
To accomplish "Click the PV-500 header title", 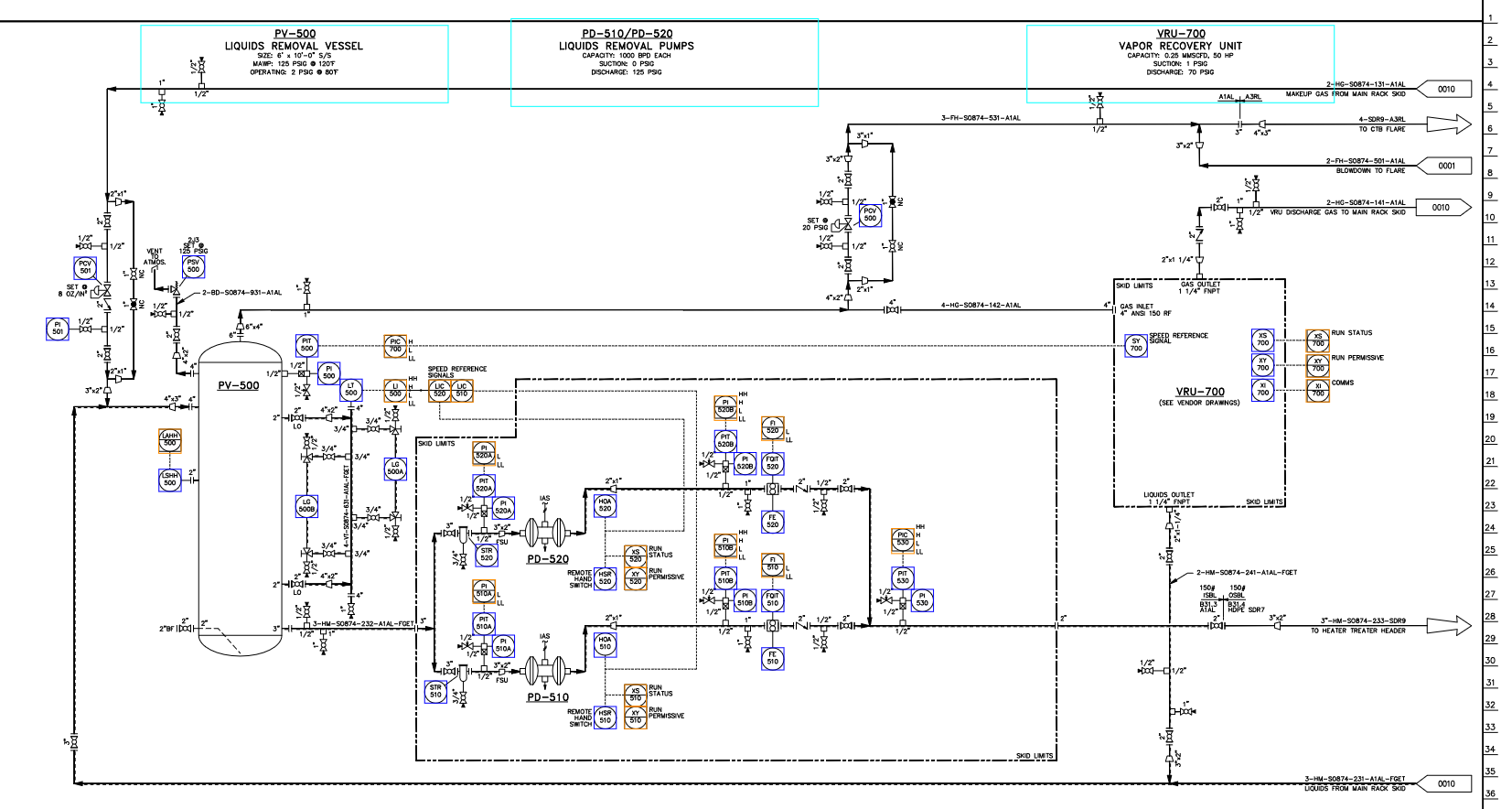I will point(295,34).
